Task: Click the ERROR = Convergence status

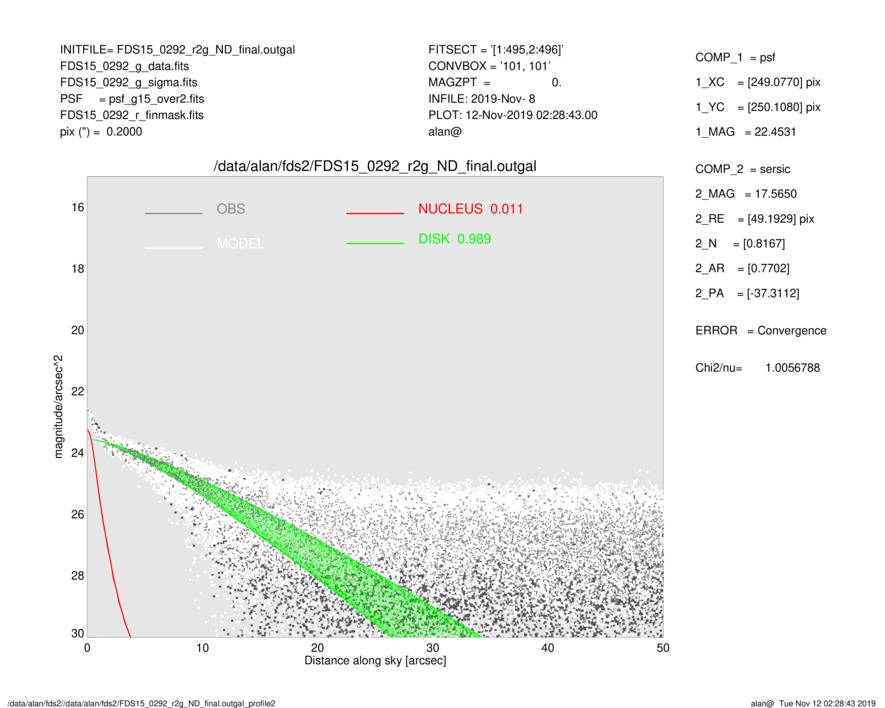Action: click(761, 331)
